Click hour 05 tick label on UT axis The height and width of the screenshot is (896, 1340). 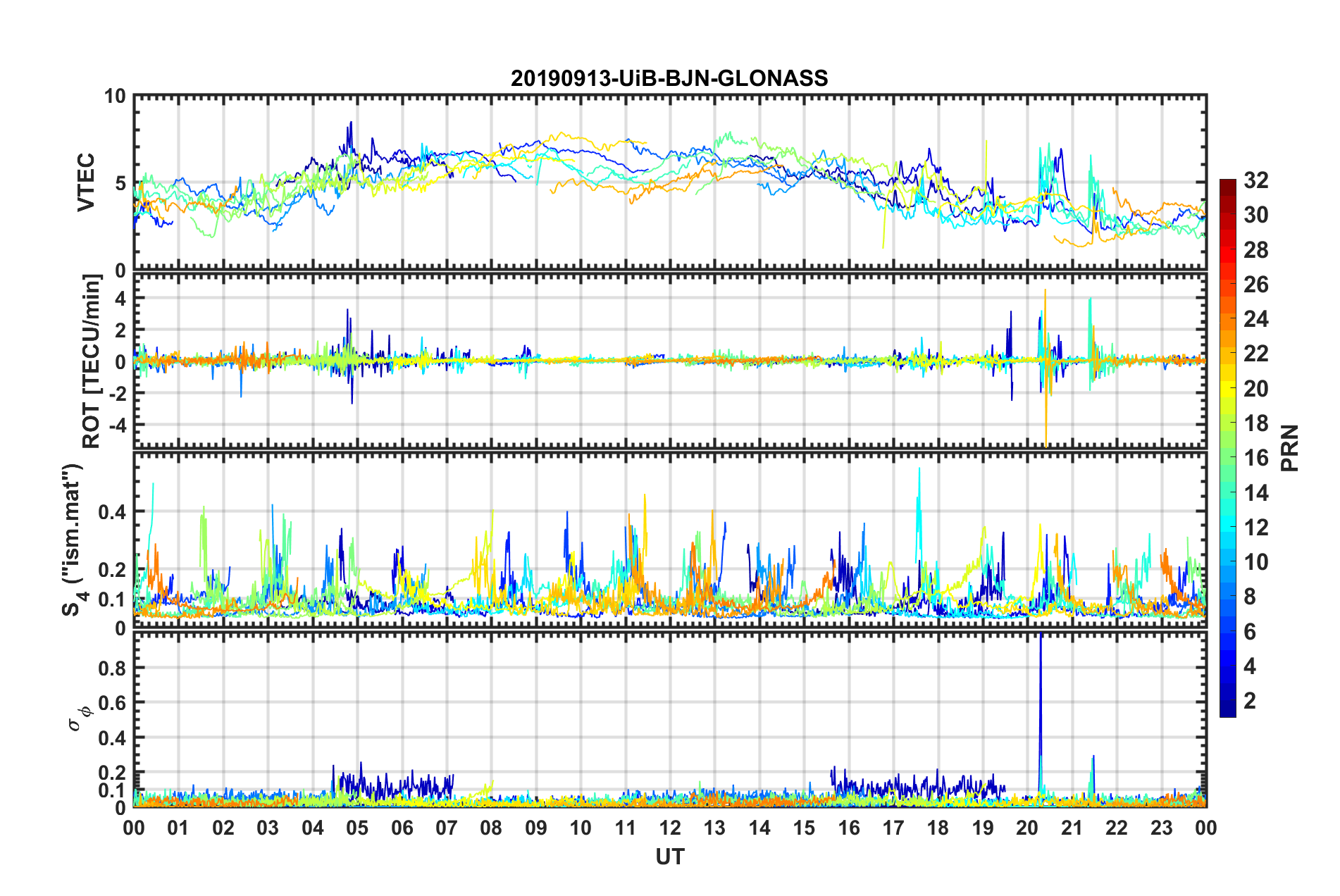pyautogui.click(x=357, y=828)
